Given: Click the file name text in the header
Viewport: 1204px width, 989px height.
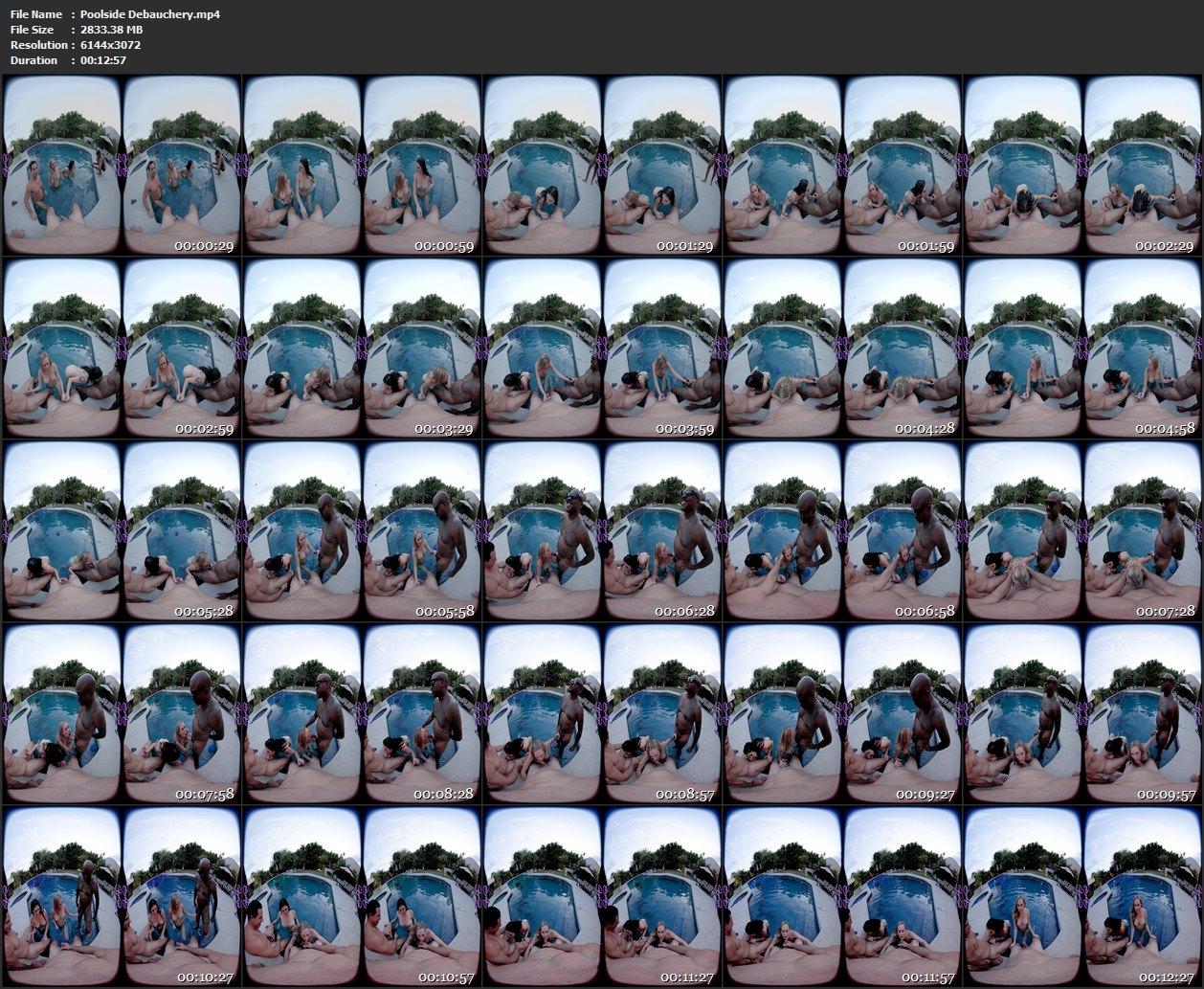Looking at the screenshot, I should pos(150,14).
